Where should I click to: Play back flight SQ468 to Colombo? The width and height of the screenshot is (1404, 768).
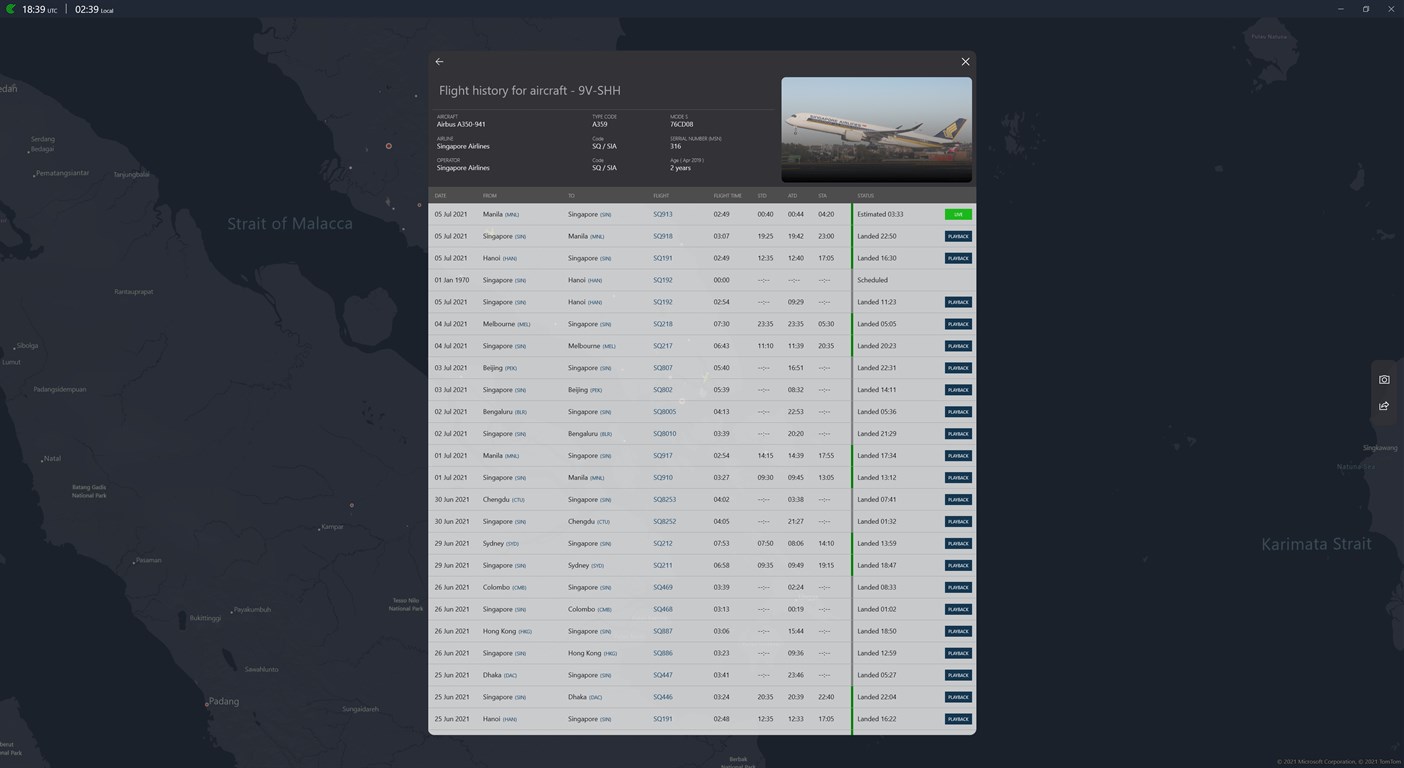tap(958, 610)
